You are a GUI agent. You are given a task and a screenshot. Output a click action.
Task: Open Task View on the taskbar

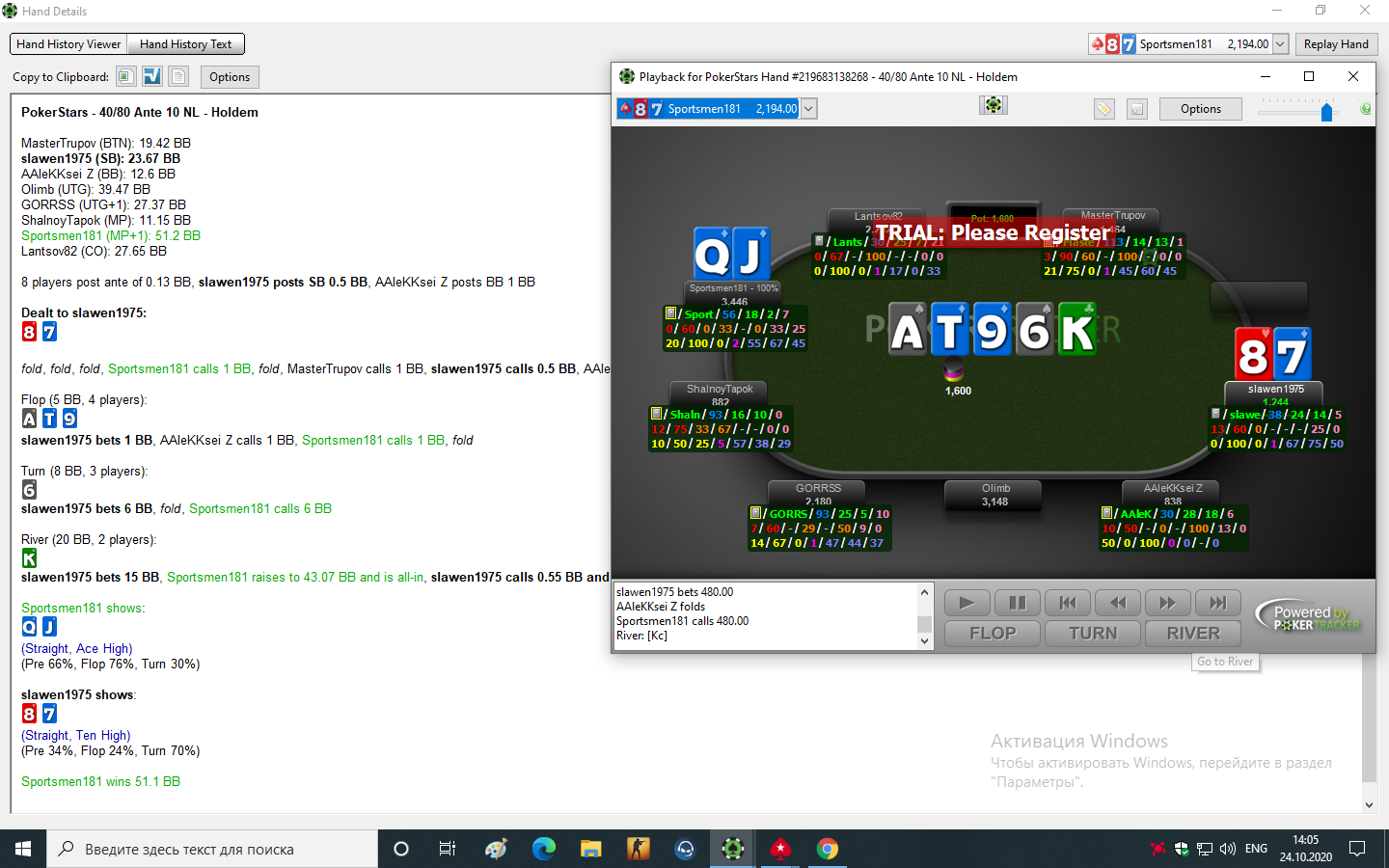pos(448,849)
